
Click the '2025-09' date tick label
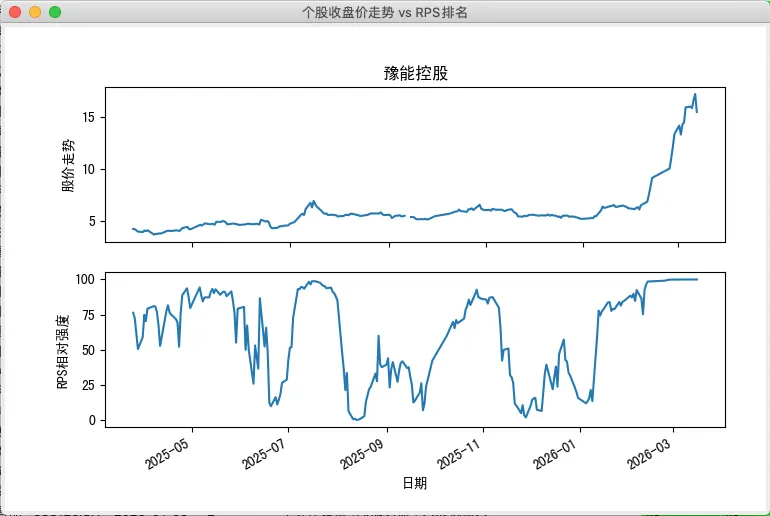click(362, 452)
